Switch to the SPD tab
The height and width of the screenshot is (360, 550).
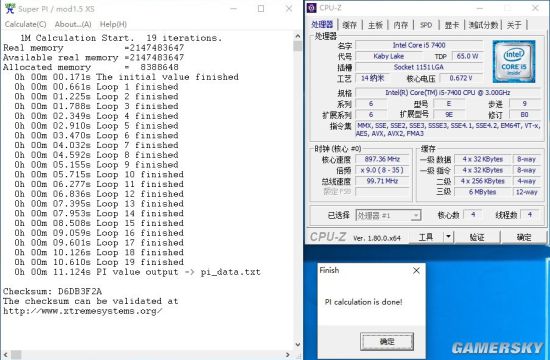tap(426, 25)
